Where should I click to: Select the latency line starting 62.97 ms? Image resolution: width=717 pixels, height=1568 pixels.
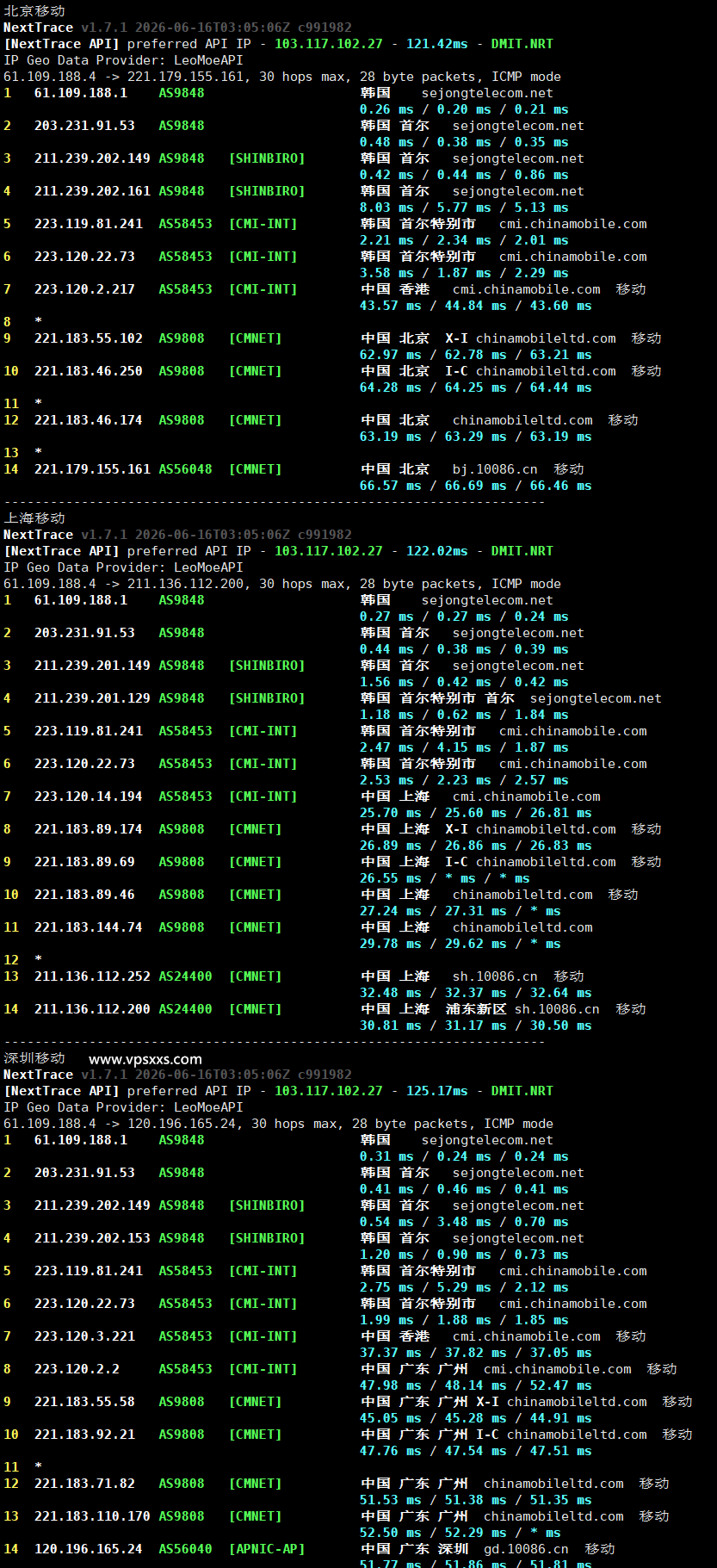476,355
